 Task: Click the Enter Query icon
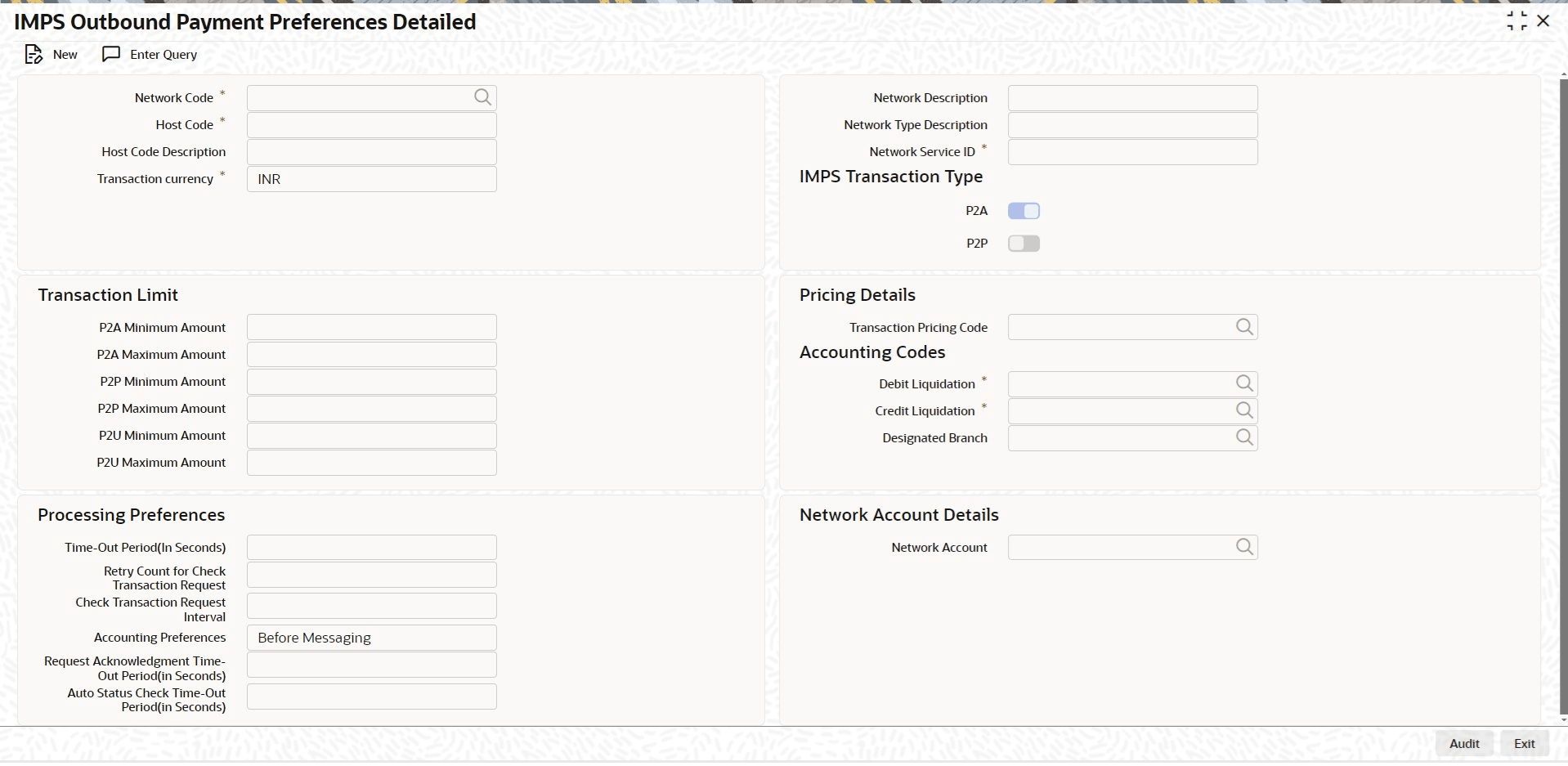point(111,54)
